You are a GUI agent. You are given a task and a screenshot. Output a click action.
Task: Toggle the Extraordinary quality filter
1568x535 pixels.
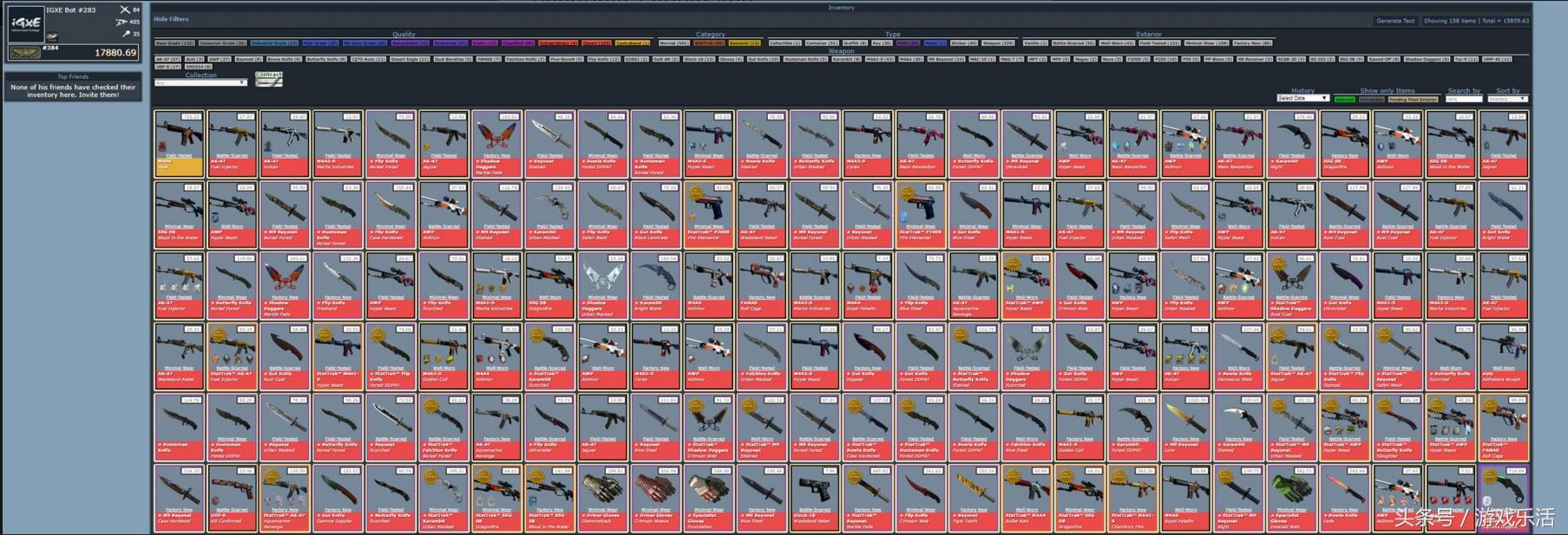tap(558, 42)
